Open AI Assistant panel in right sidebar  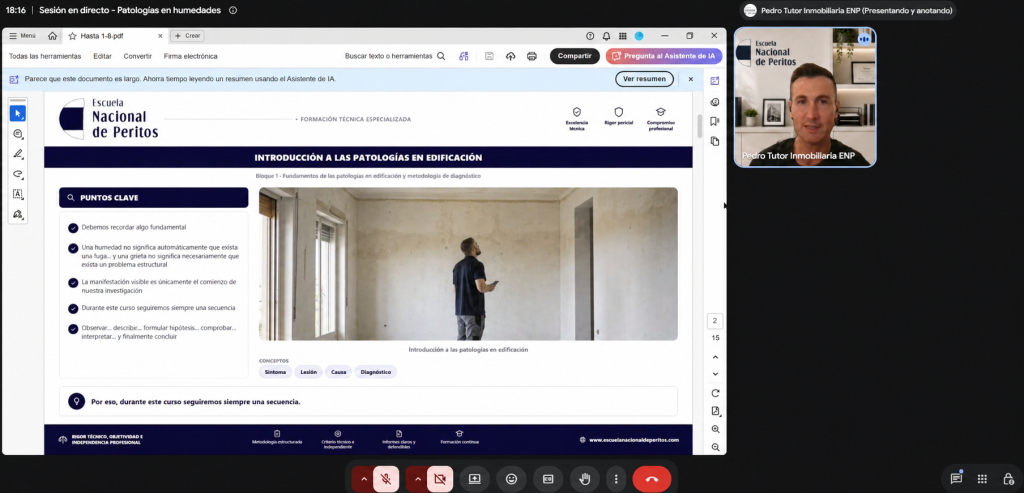point(715,81)
